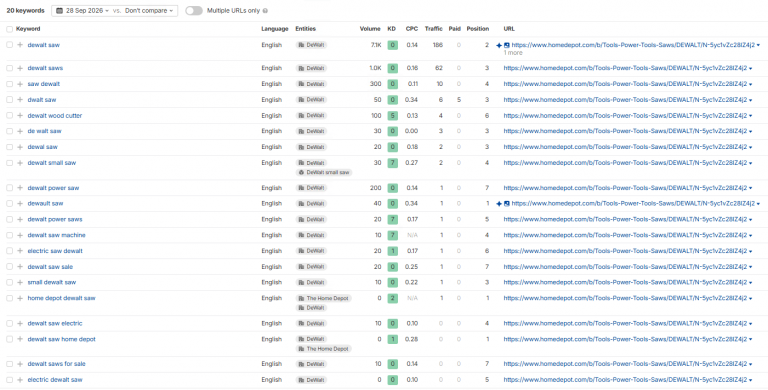
Task: Add 'dewalt saws for sale' via plus icon
Action: click(20, 364)
